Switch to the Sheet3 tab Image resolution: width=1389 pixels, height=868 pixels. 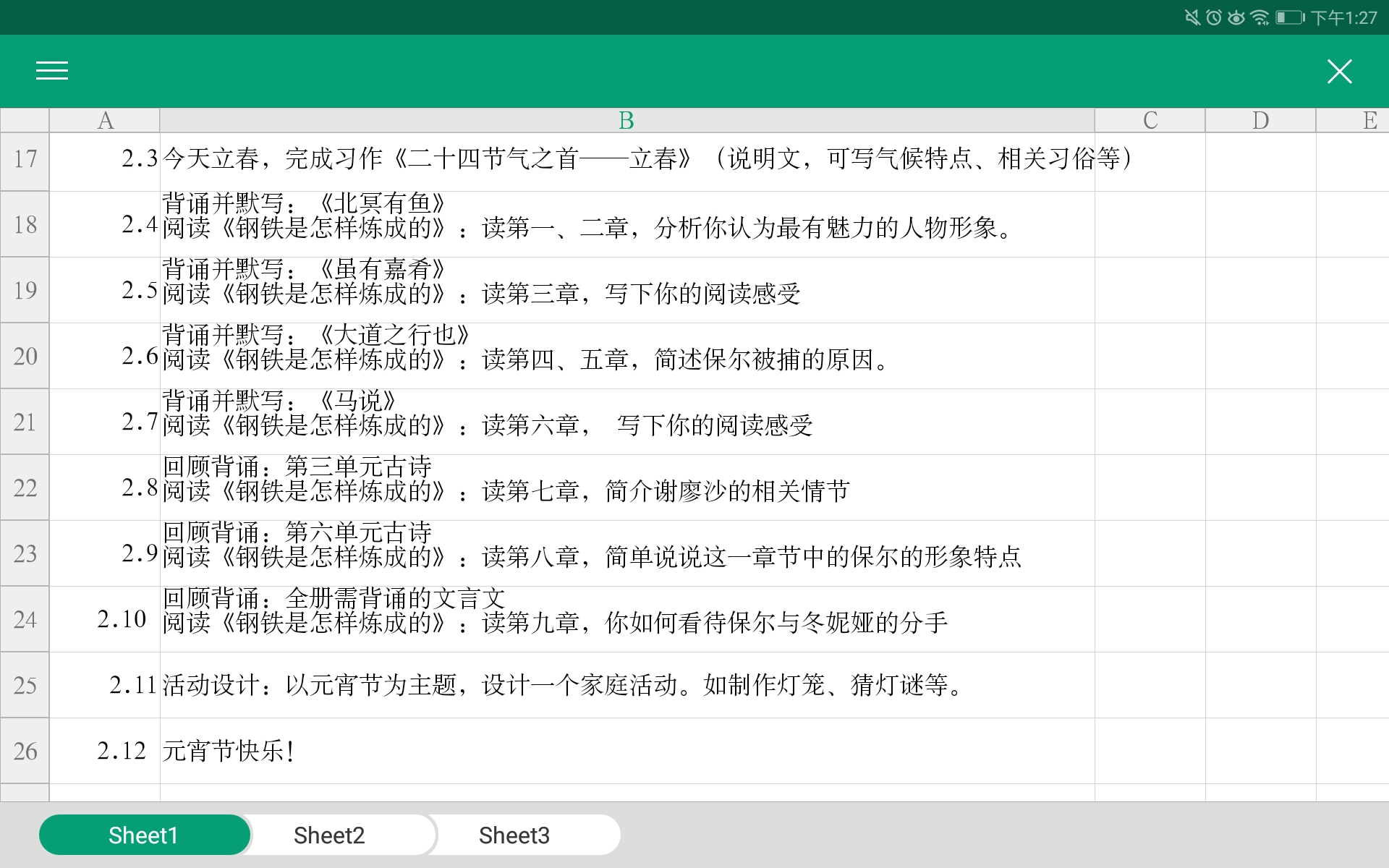[514, 834]
